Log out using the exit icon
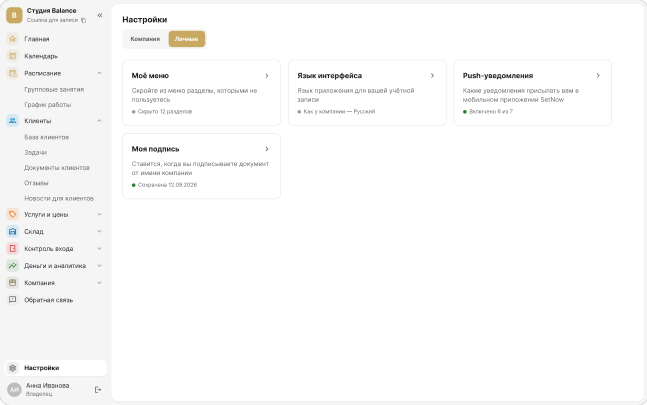The width and height of the screenshot is (647, 405). (98, 389)
